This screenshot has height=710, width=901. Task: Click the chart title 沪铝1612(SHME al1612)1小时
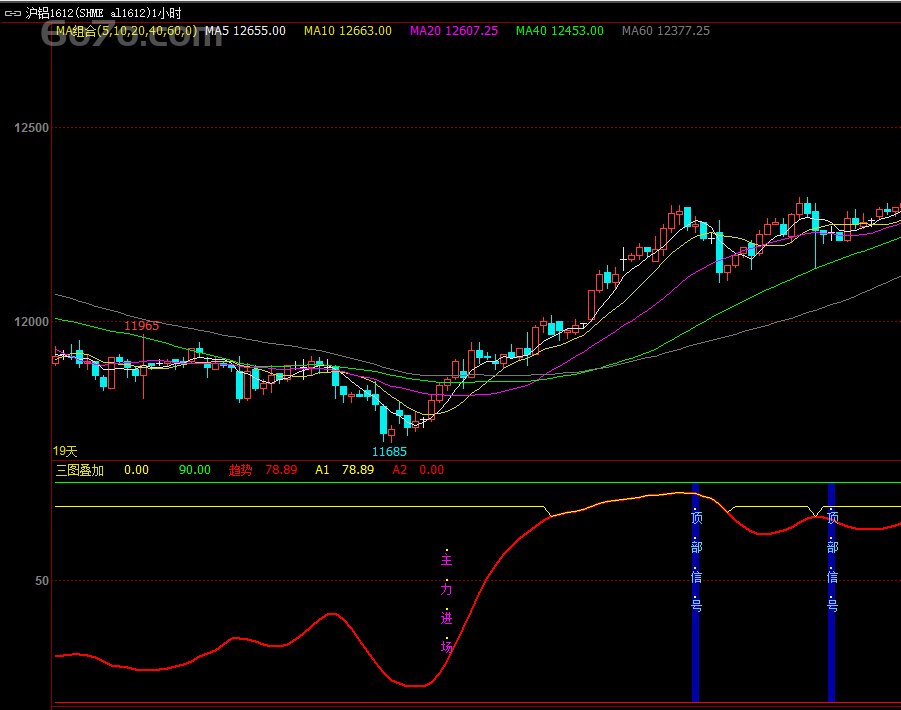coord(103,13)
